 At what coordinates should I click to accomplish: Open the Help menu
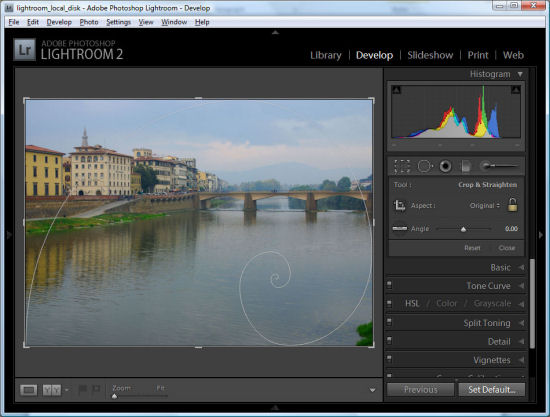(x=202, y=22)
